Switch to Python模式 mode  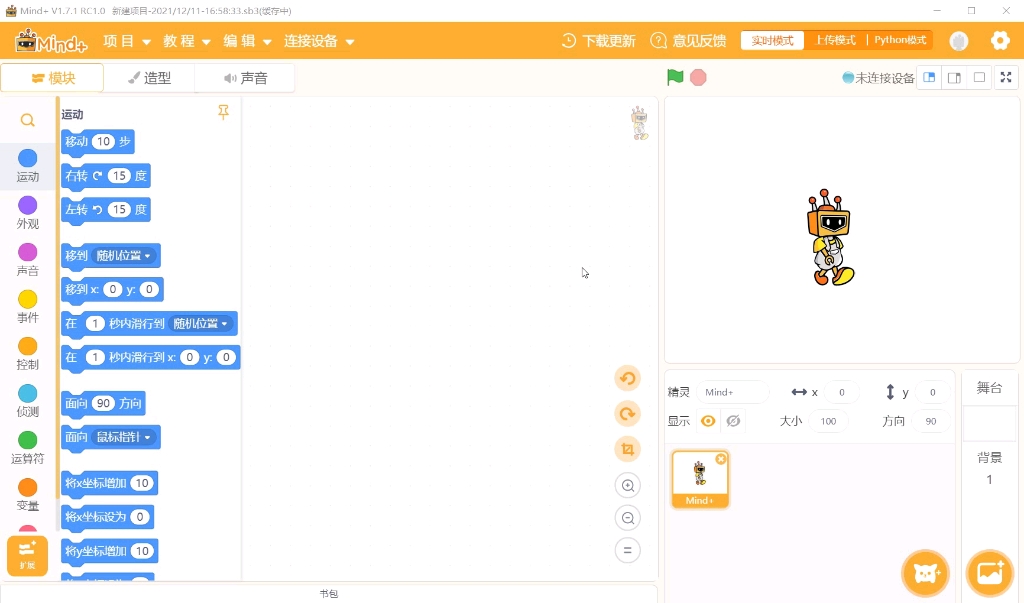click(900, 41)
